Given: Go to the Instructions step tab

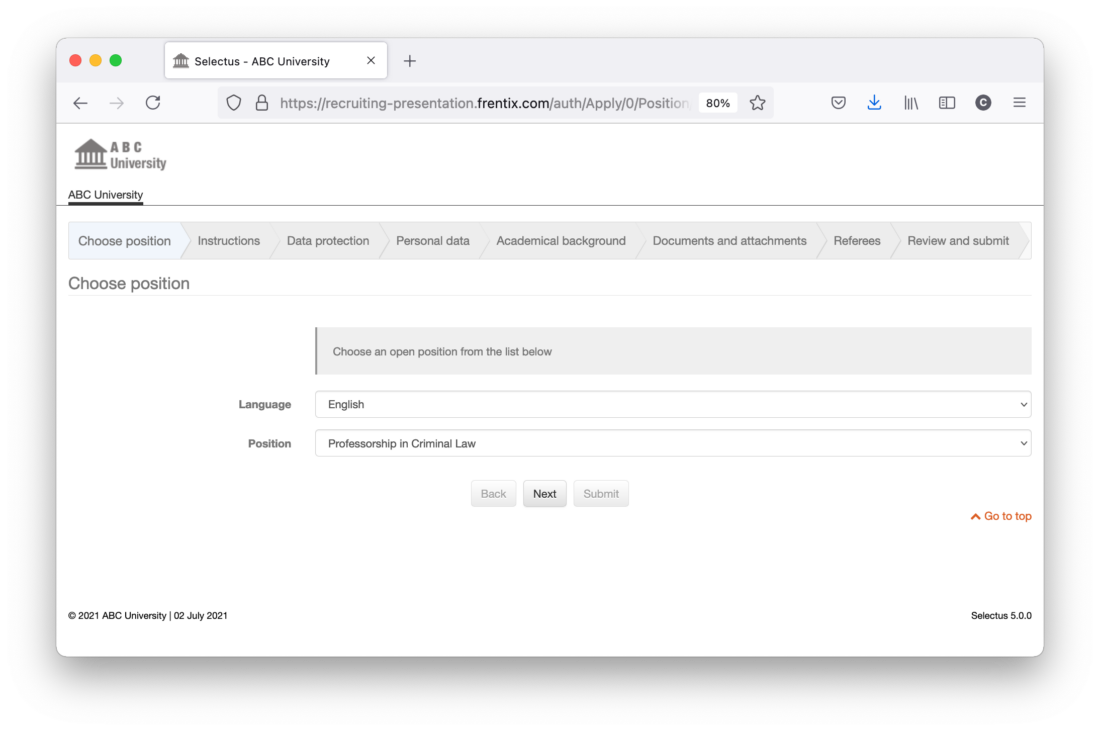Looking at the screenshot, I should pos(228,241).
